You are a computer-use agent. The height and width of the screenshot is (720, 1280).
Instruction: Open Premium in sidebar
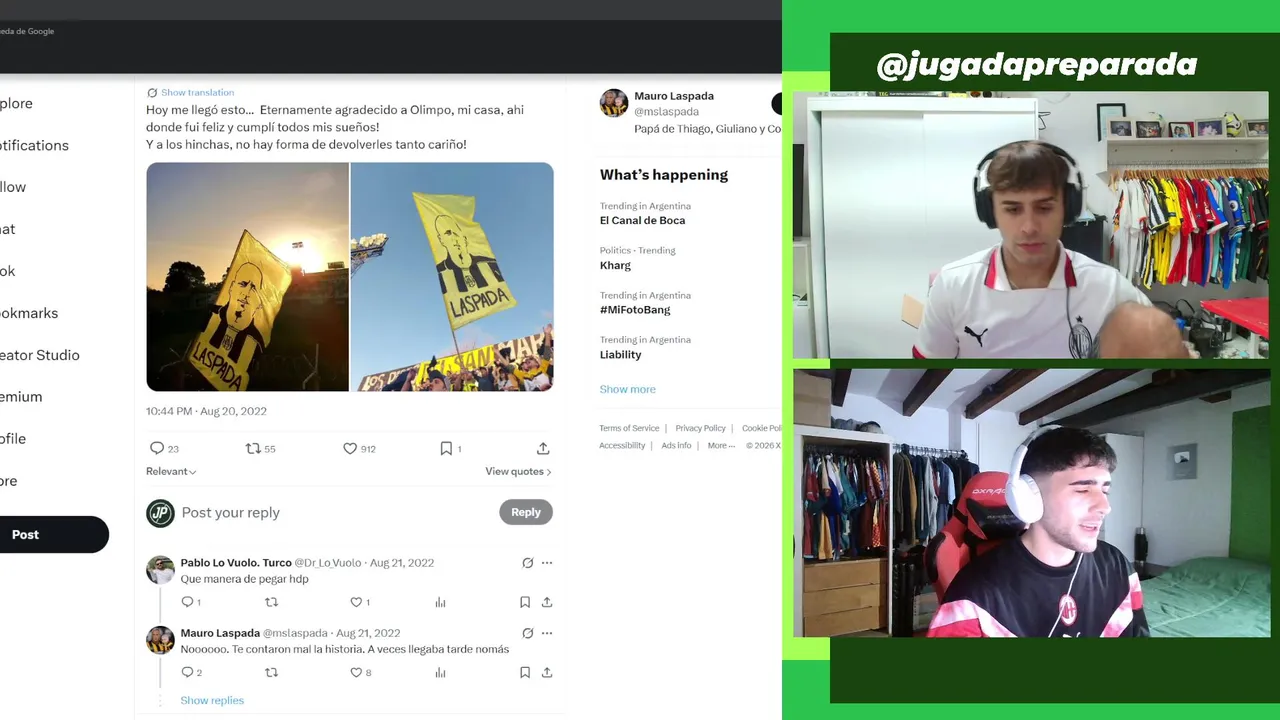tap(21, 397)
